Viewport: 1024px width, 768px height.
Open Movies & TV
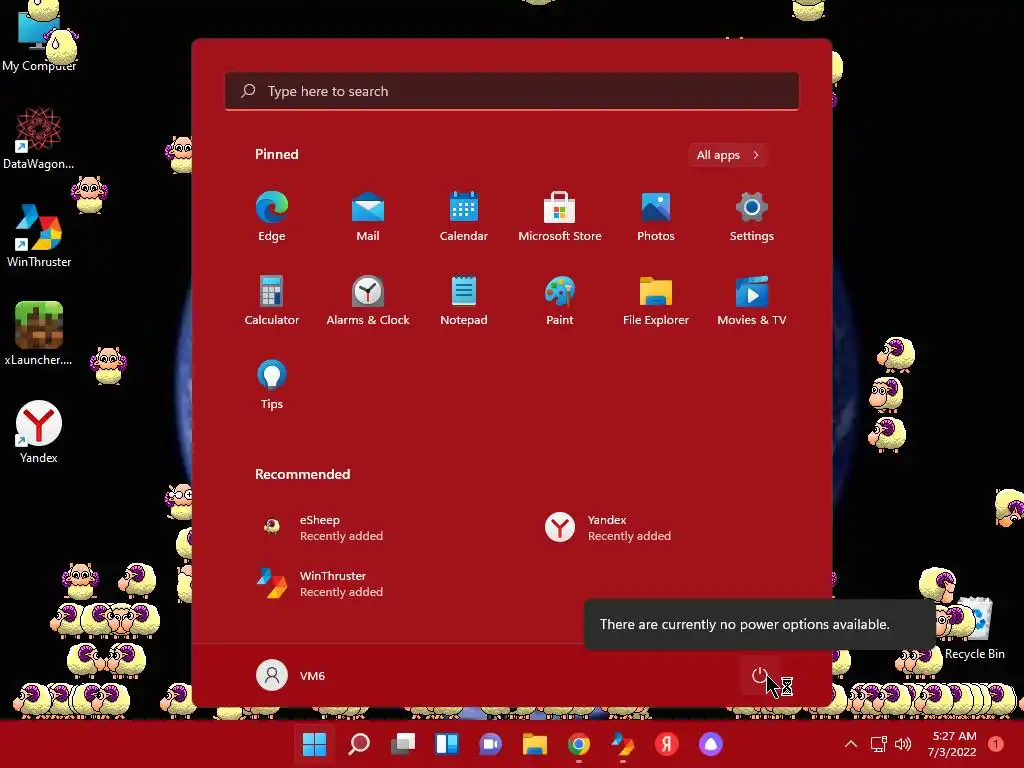752,300
